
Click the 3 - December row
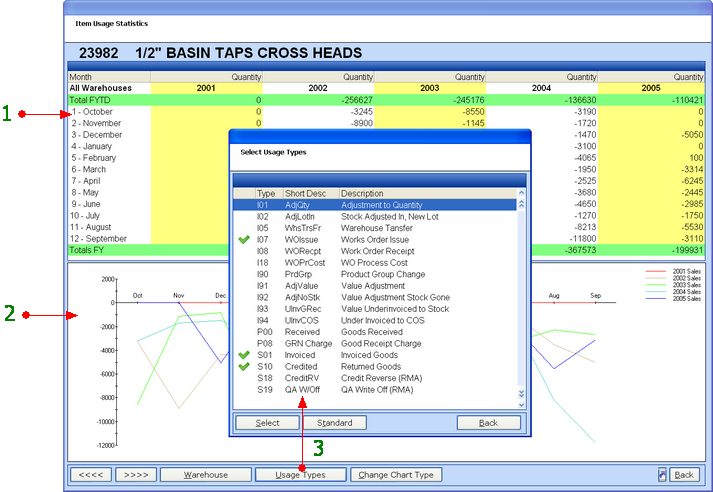(x=109, y=135)
